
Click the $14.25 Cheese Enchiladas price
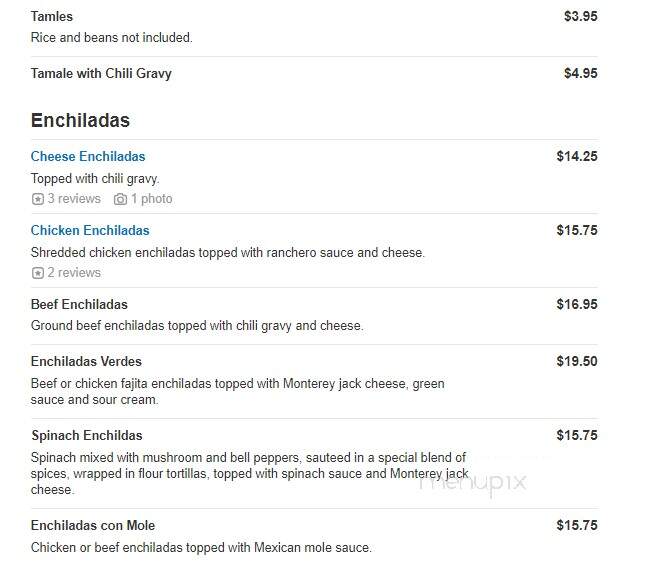pyautogui.click(x=577, y=156)
